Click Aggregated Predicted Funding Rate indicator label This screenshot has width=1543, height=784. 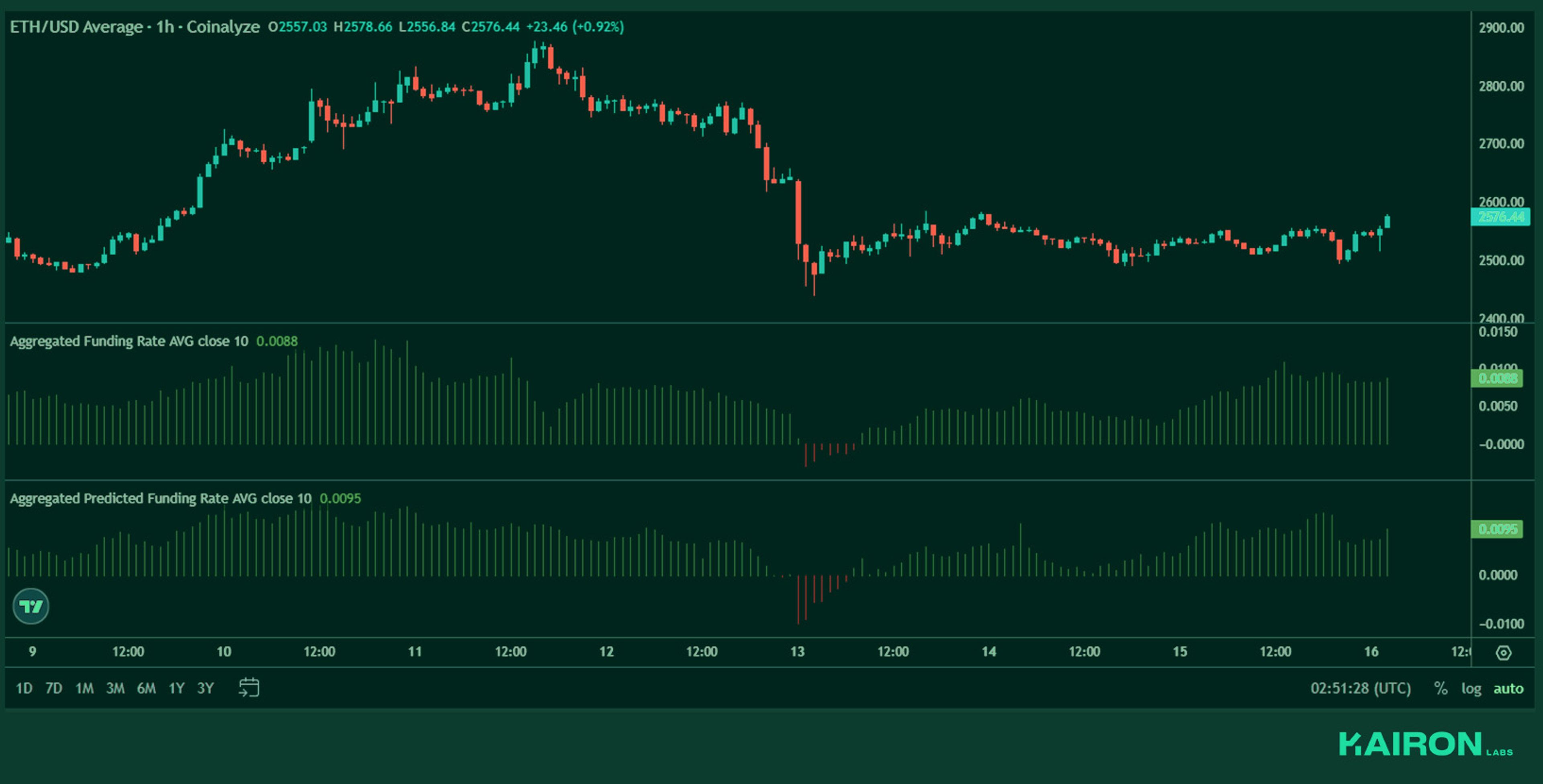click(161, 498)
